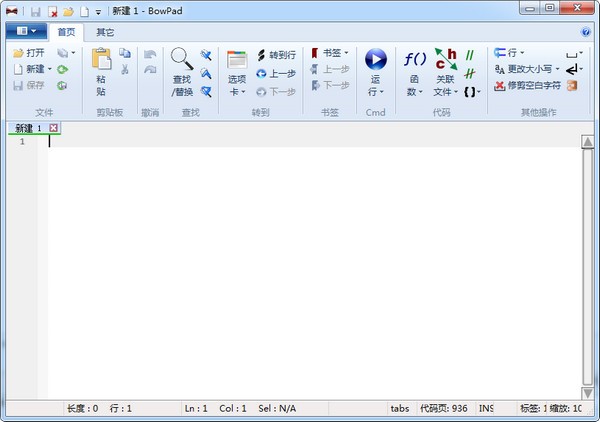Click 修剪空白字符 trim whitespace button
The height and width of the screenshot is (422, 600).
(528, 85)
